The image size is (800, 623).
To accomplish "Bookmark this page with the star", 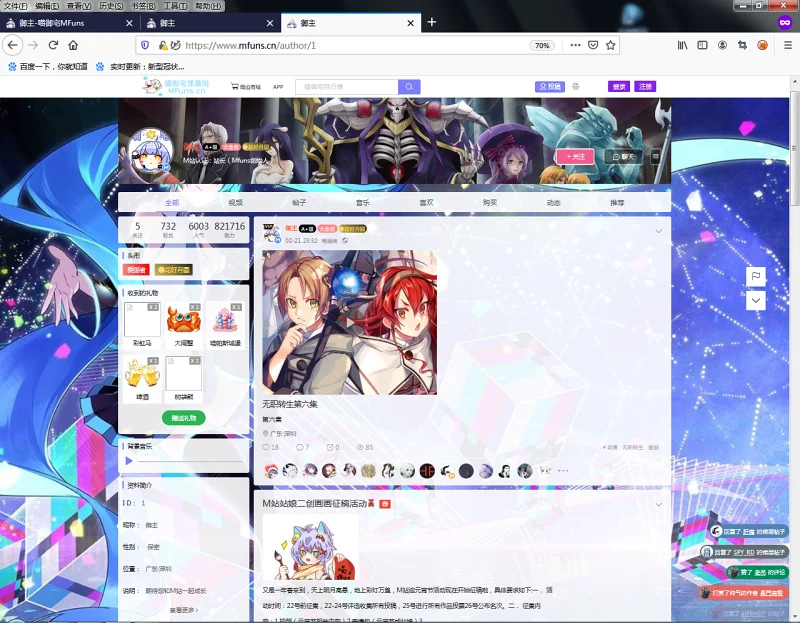I will [611, 45].
